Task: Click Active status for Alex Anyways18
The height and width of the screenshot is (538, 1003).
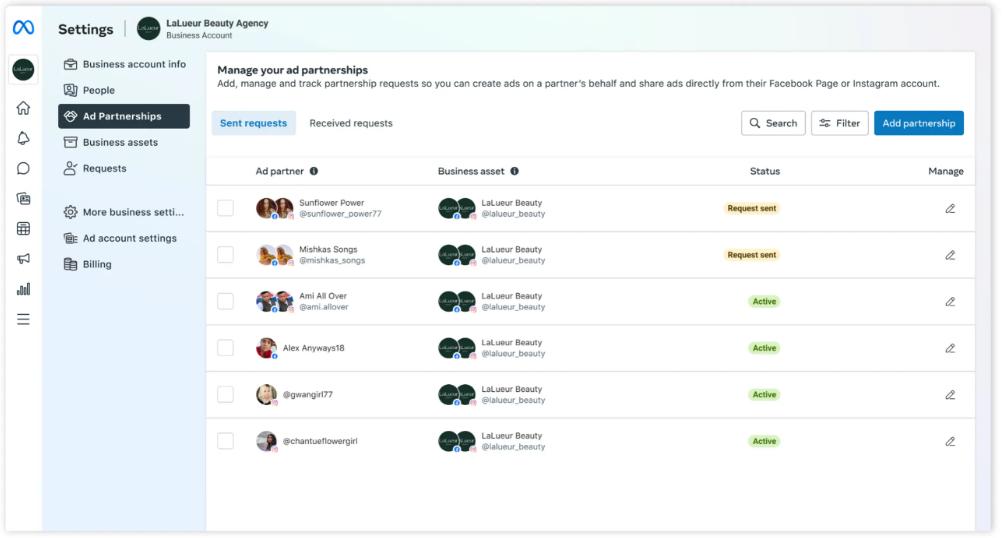Action: pyautogui.click(x=764, y=348)
